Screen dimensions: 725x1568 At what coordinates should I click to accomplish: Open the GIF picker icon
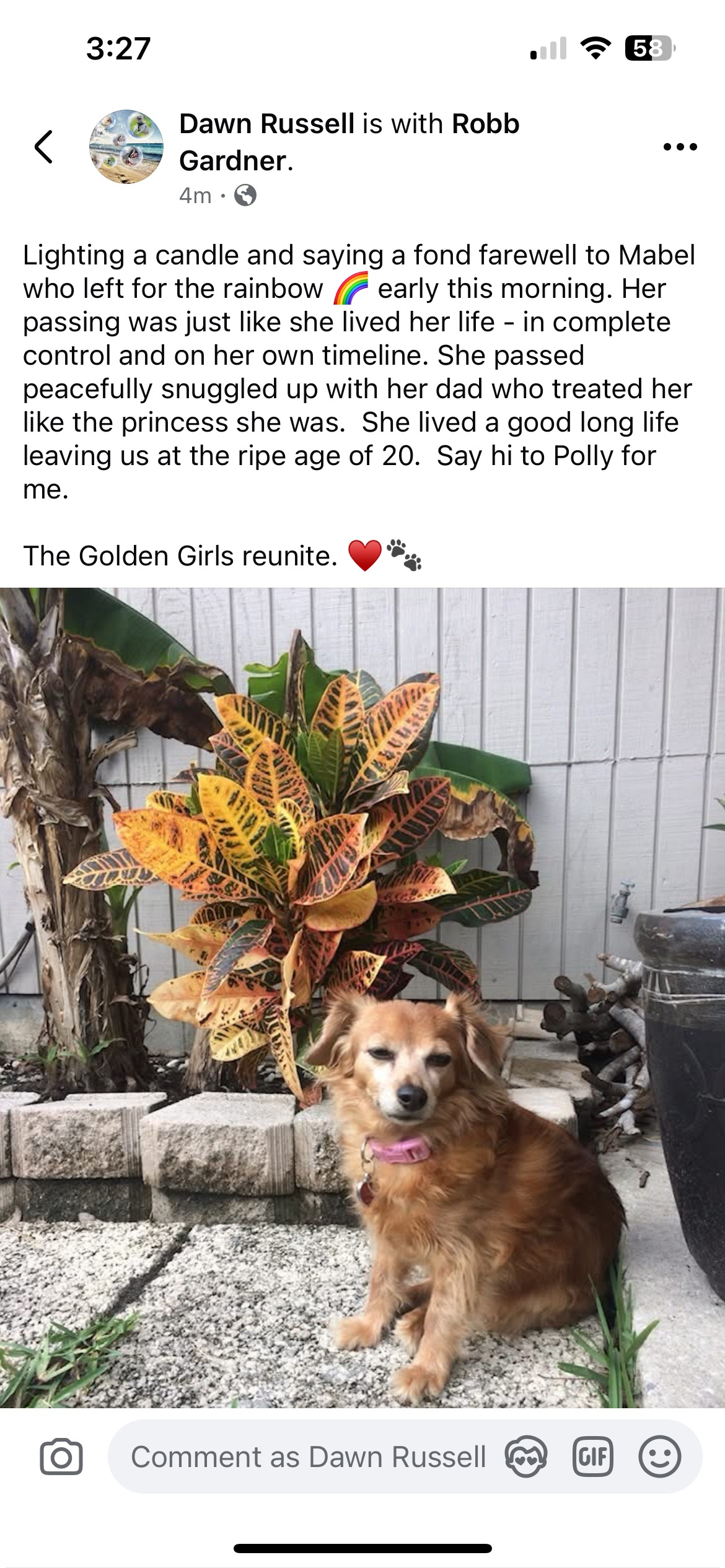tap(592, 1457)
